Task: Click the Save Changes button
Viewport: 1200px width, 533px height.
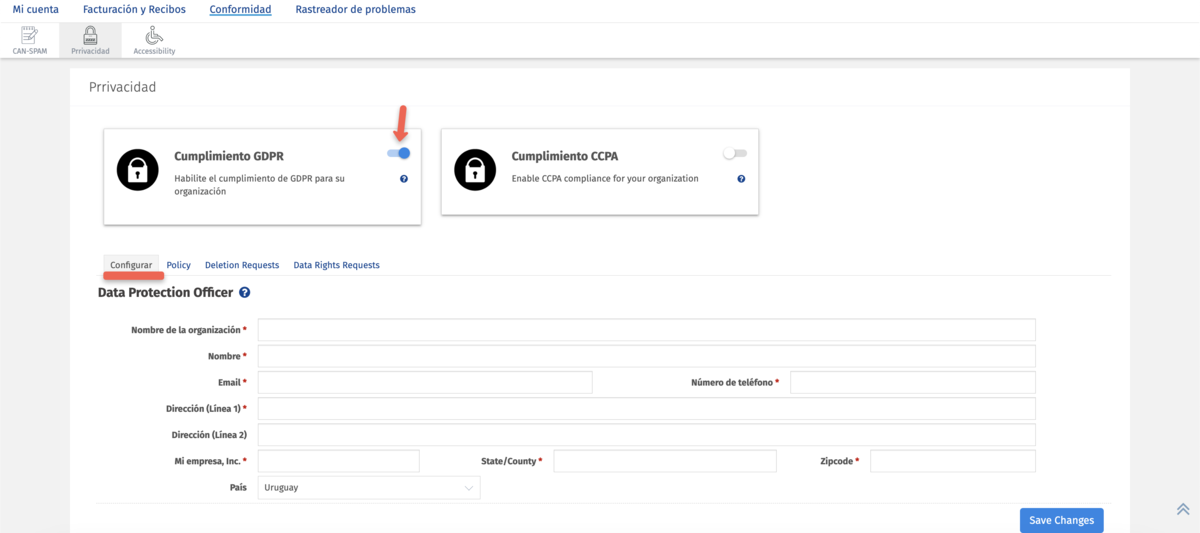Action: click(x=1061, y=520)
